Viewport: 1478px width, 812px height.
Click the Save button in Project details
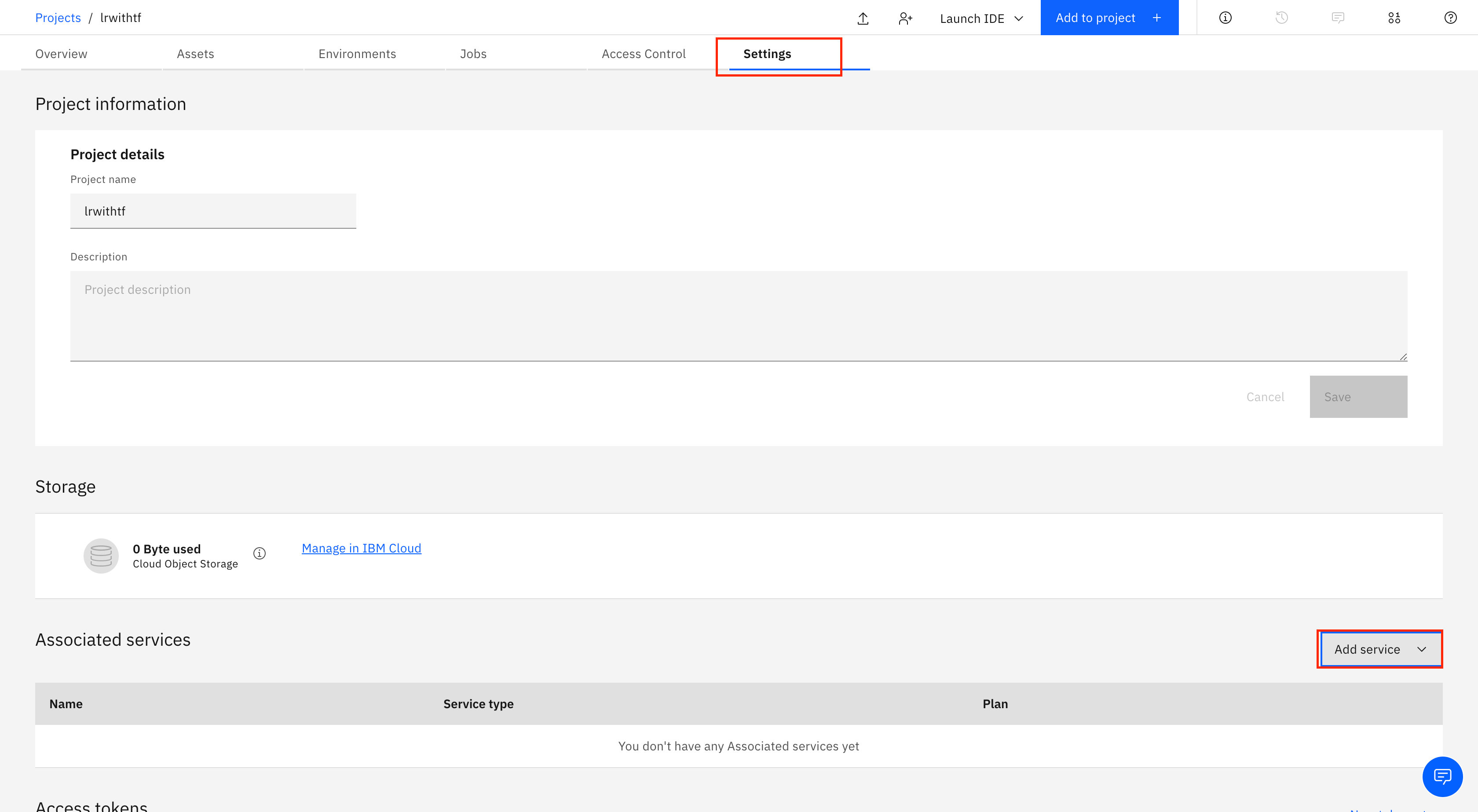pos(1358,397)
